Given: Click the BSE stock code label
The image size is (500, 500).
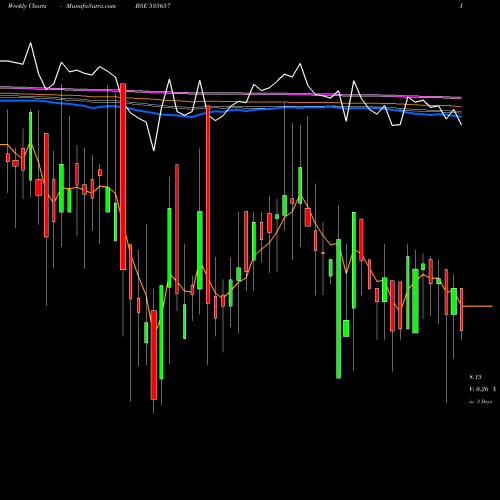Looking at the screenshot, I should 153,6.
